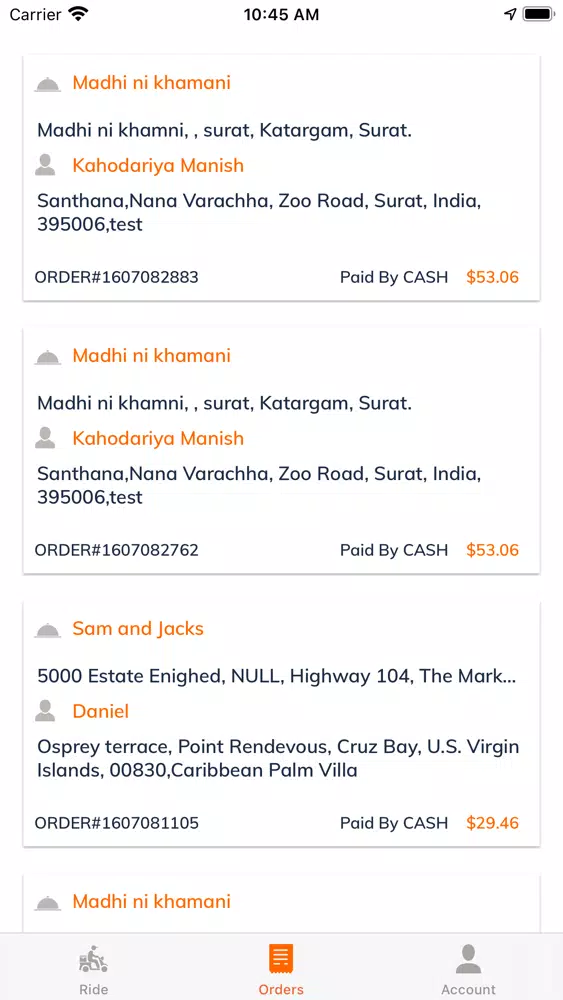Screen dimensions: 563x1000
Task: Tap the $29.46 order amount
Action: coord(492,823)
